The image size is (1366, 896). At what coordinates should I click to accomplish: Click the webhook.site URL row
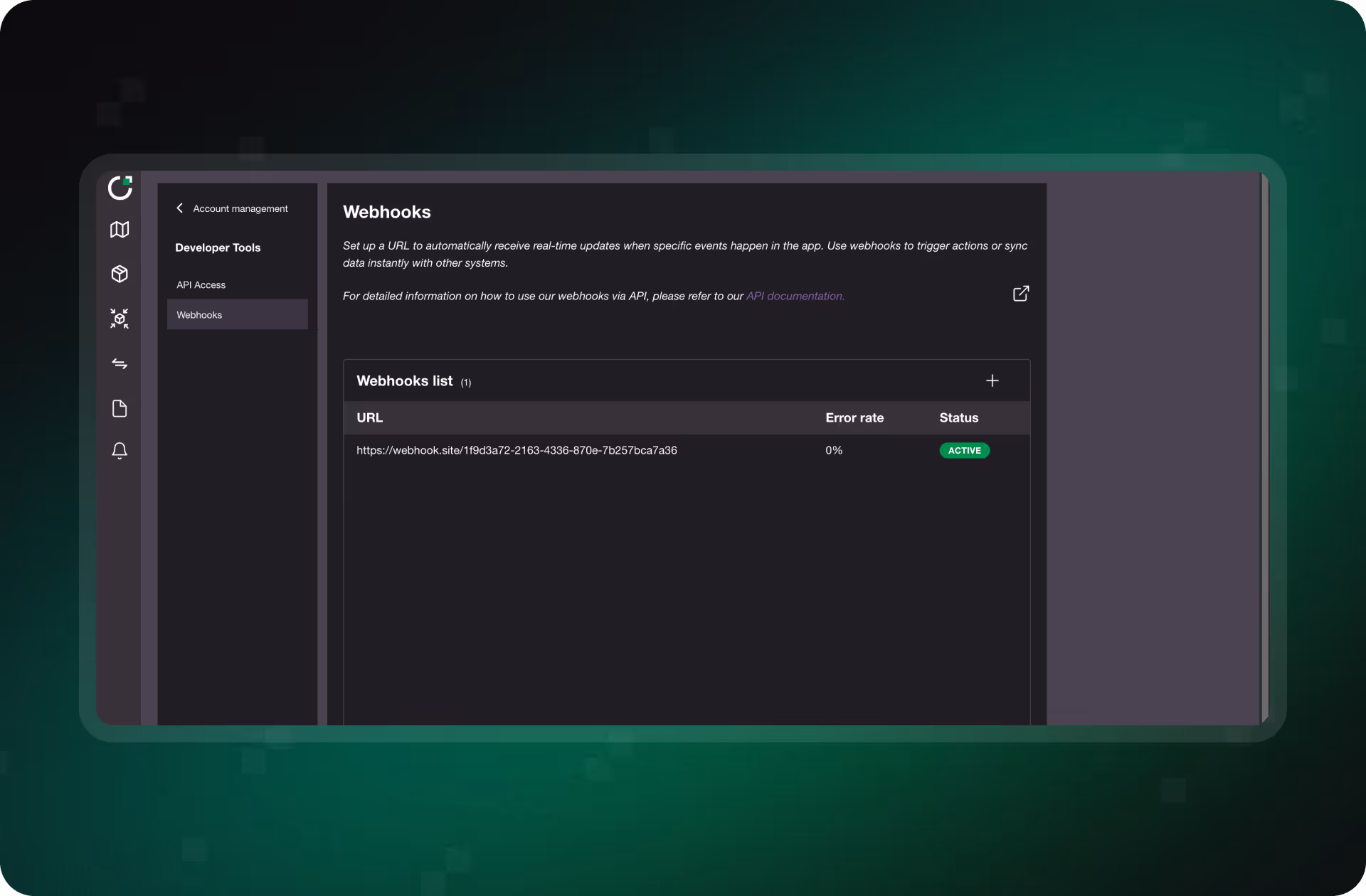517,451
